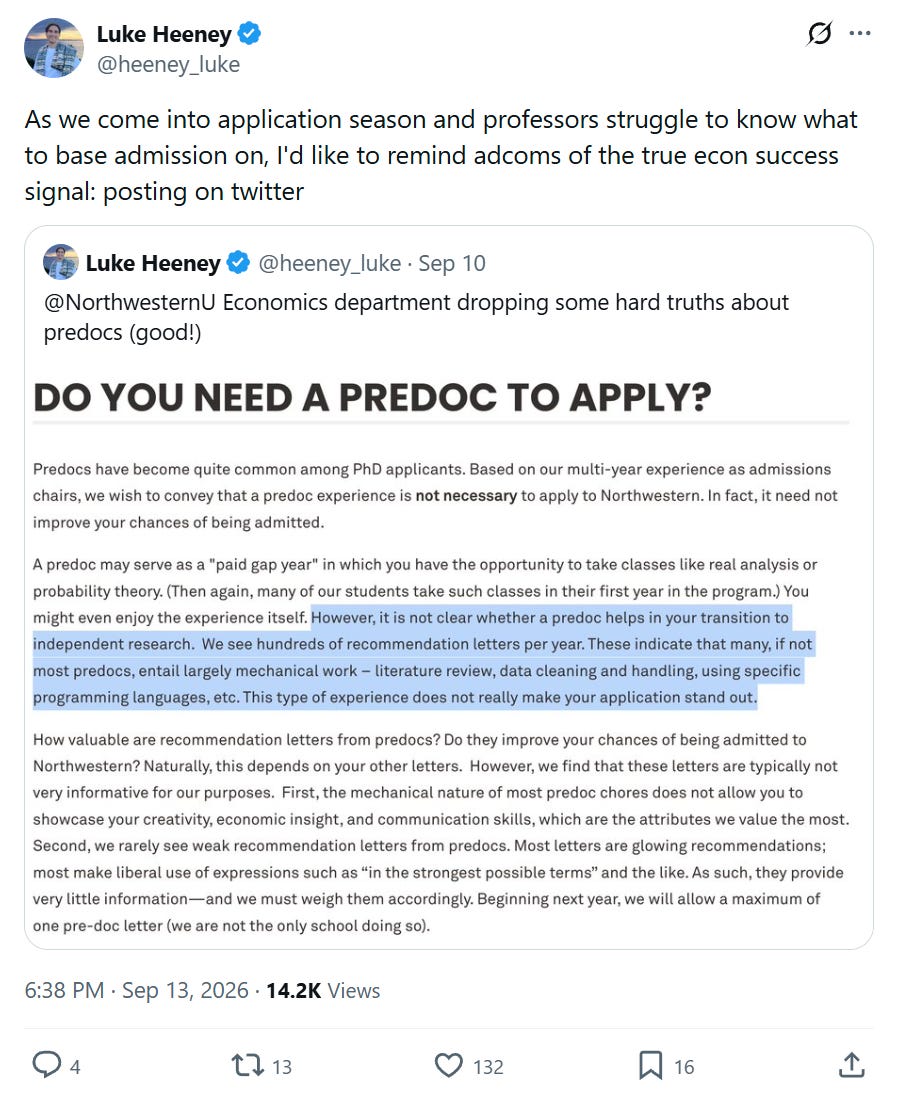Click the blue verified badge beside top name
898x1094 pixels.
pos(249,33)
